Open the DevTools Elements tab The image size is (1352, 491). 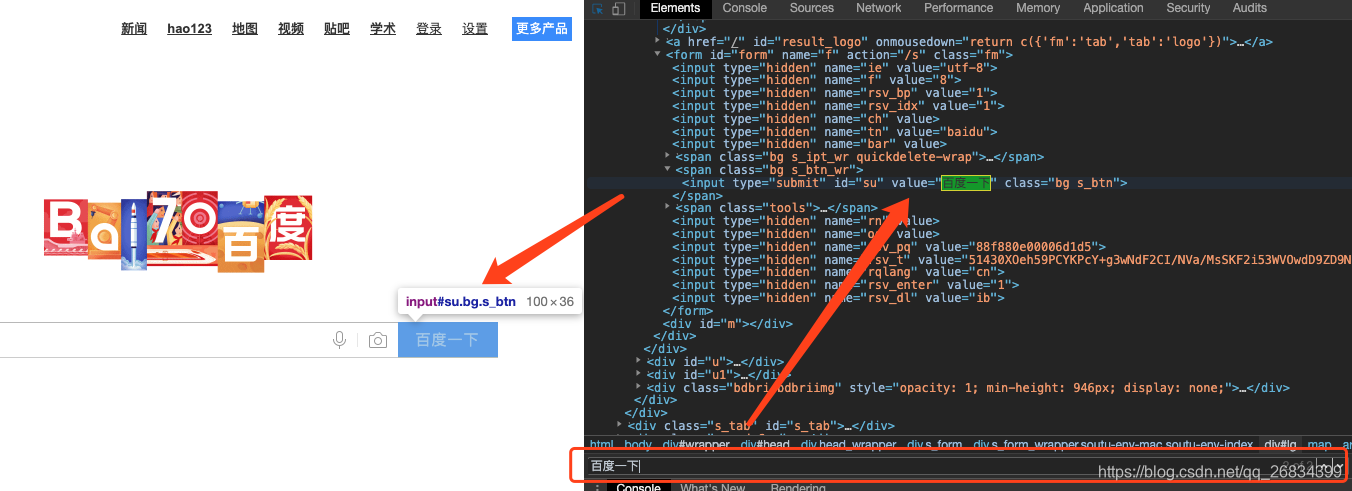tap(676, 8)
